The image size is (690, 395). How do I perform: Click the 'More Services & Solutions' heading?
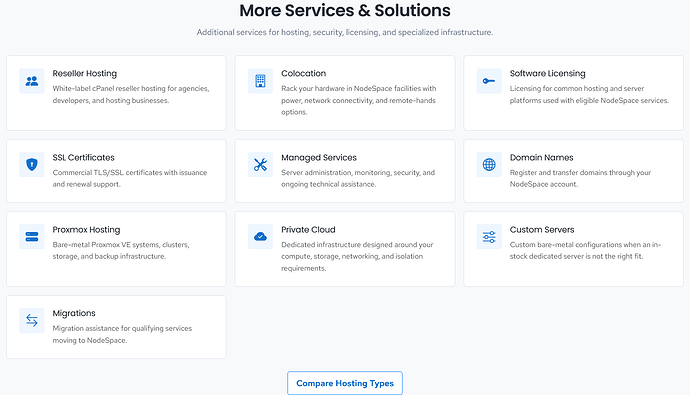click(345, 11)
